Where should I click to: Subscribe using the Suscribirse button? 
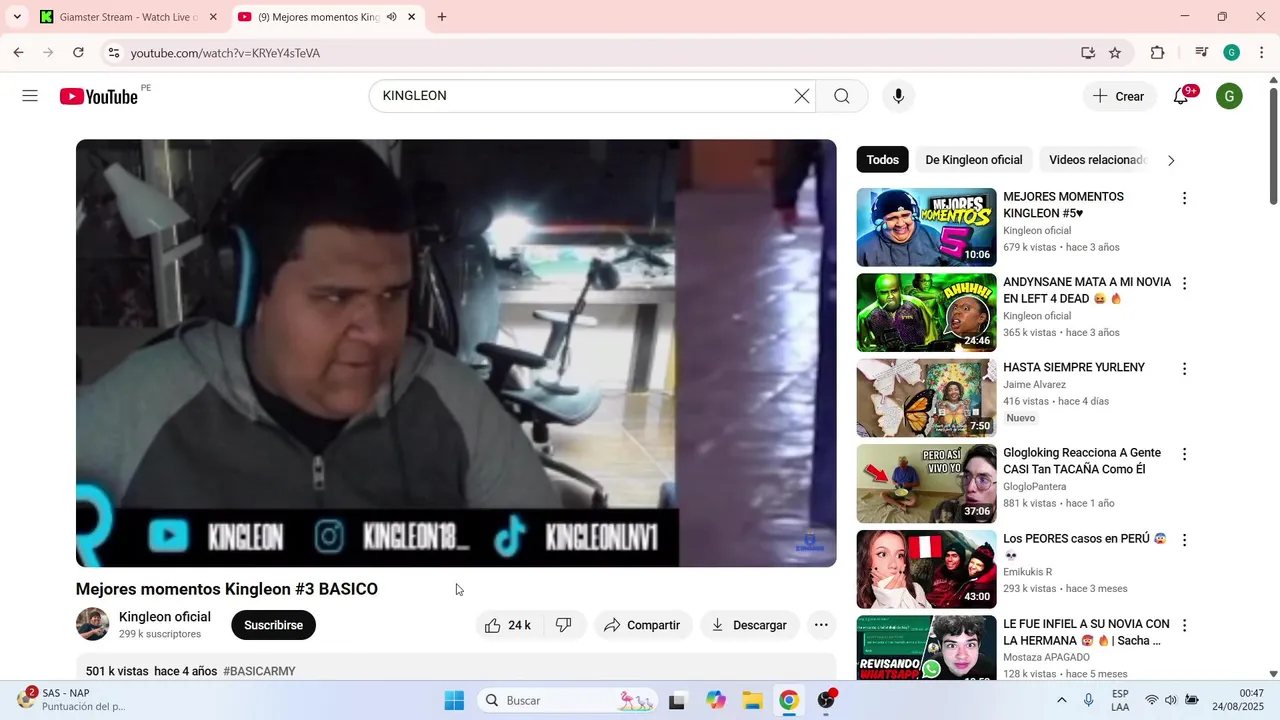(273, 625)
